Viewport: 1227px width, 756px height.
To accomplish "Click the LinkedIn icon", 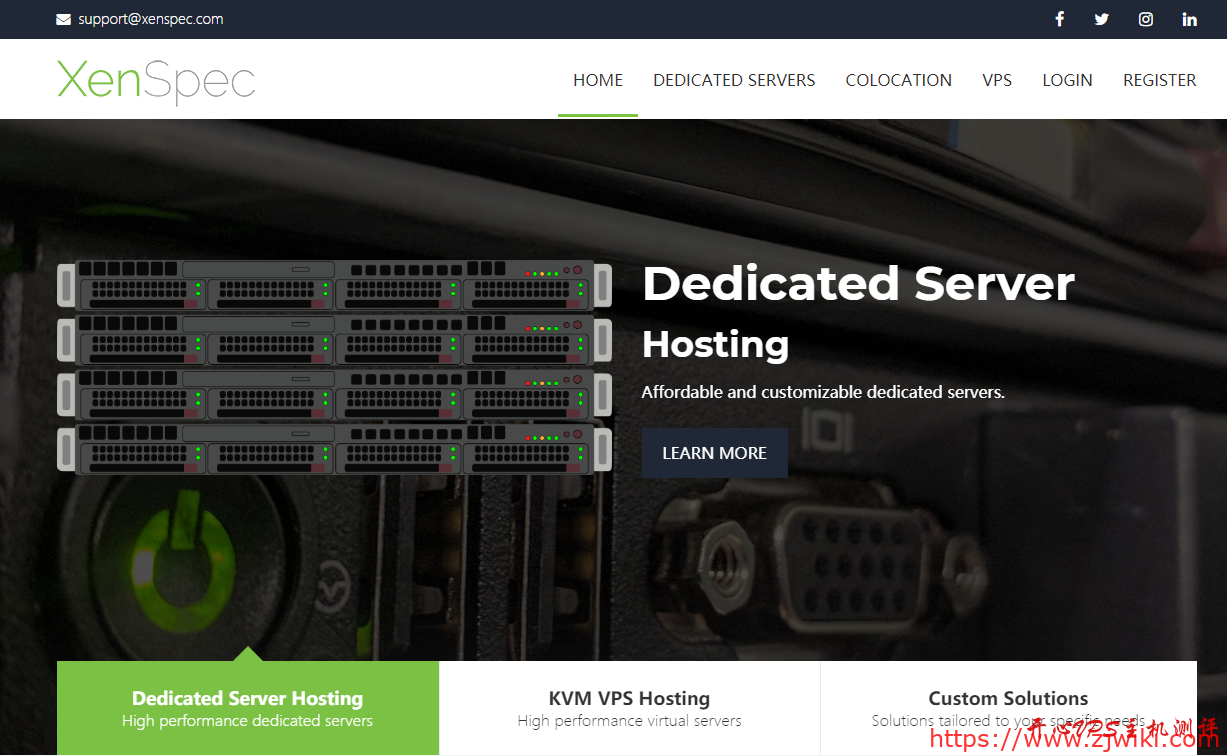I will pos(1189,19).
